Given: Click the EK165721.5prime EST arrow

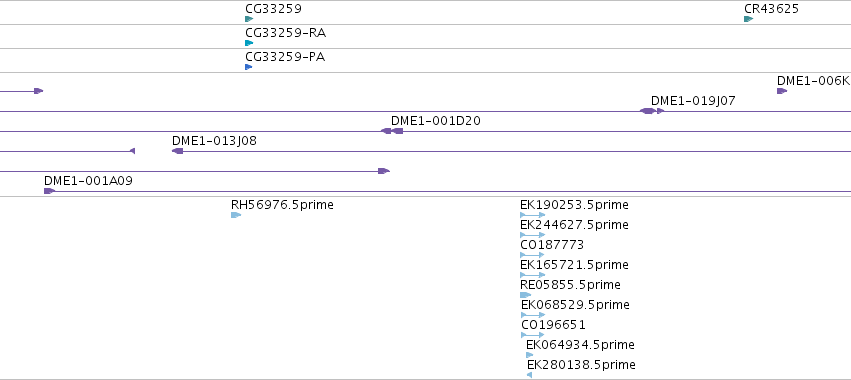Looking at the screenshot, I should tap(533, 275).
